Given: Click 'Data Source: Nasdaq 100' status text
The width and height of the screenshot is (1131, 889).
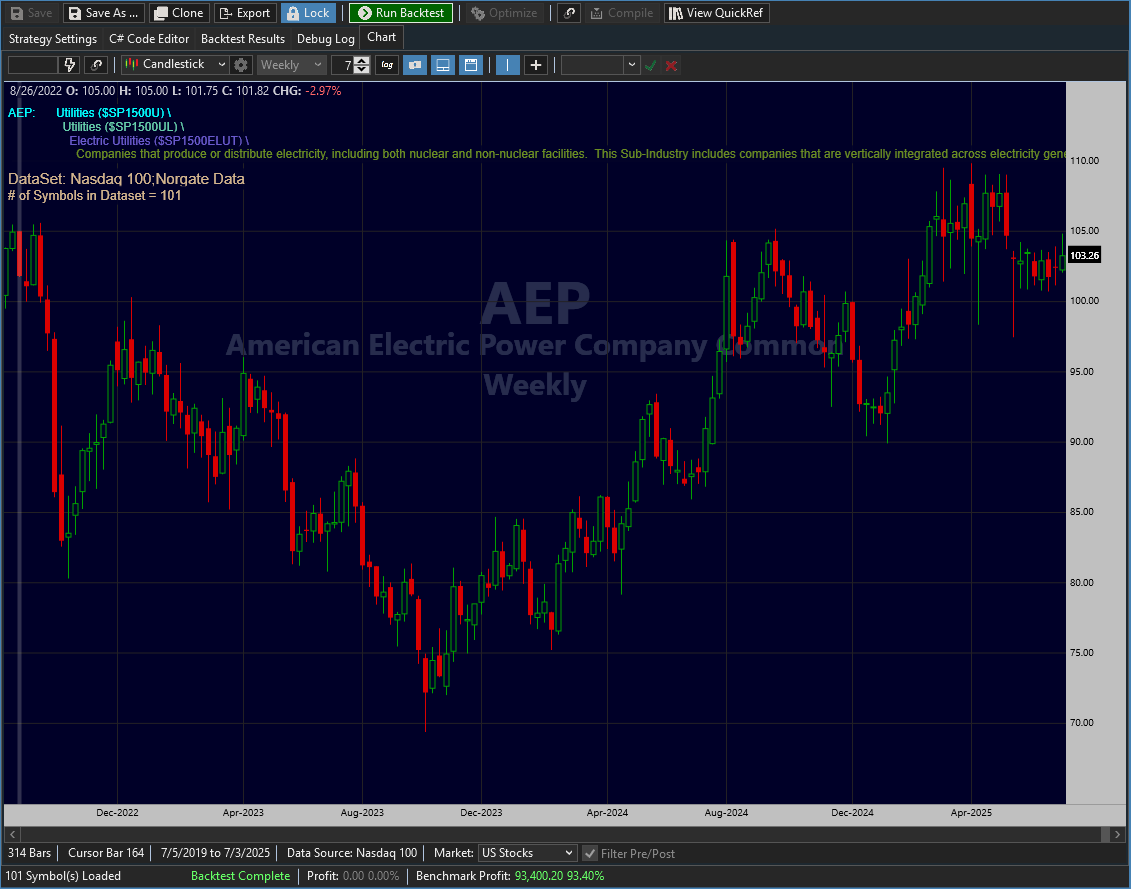Looking at the screenshot, I should (x=352, y=853).
